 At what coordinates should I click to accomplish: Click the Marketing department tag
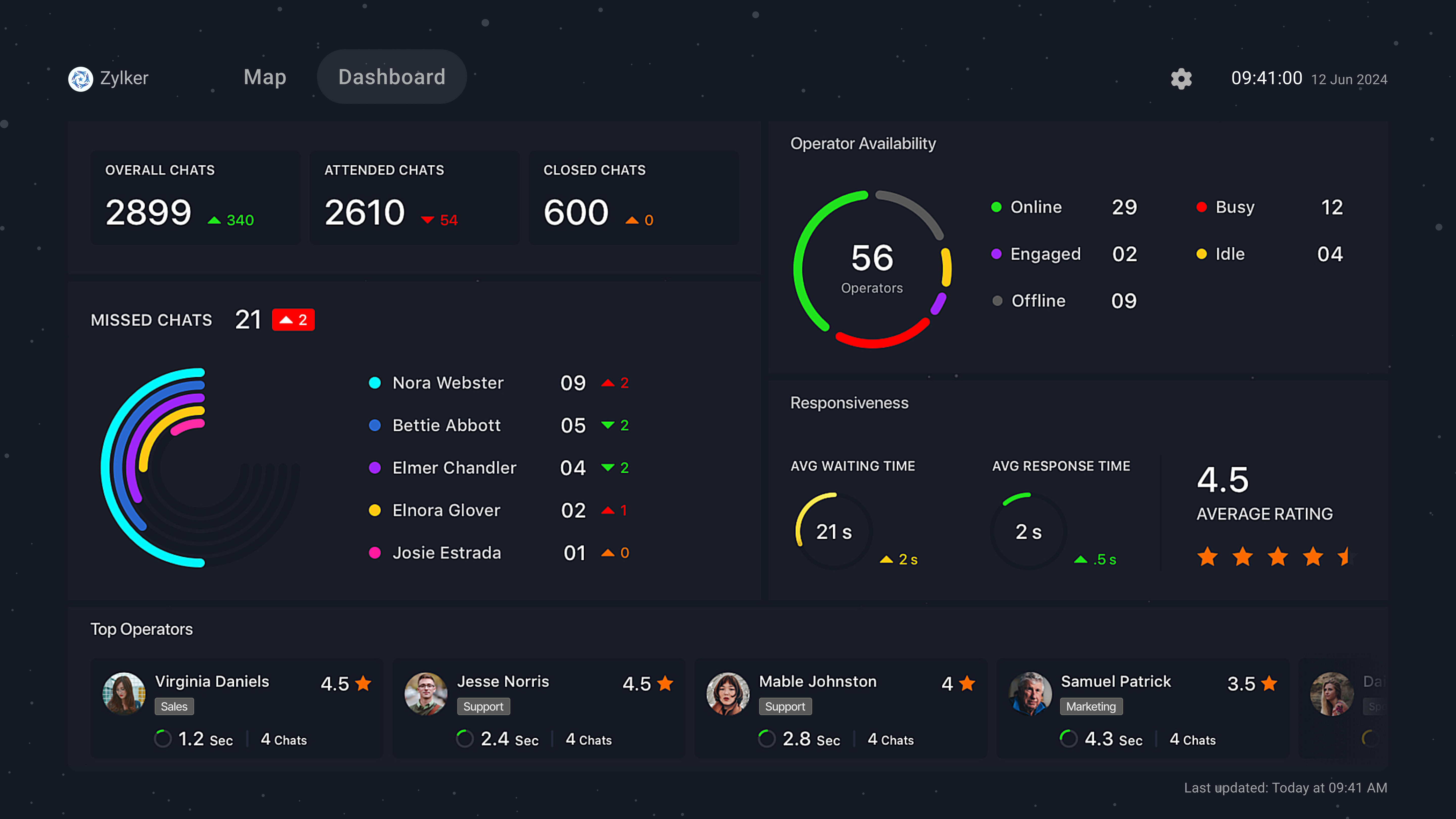coord(1091,707)
